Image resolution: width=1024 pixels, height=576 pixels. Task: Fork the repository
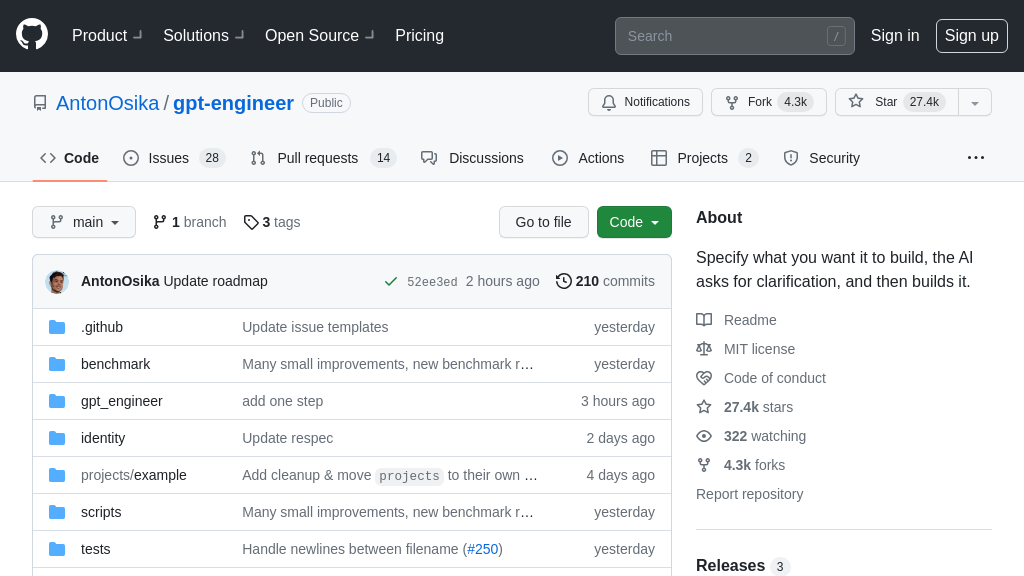768,101
